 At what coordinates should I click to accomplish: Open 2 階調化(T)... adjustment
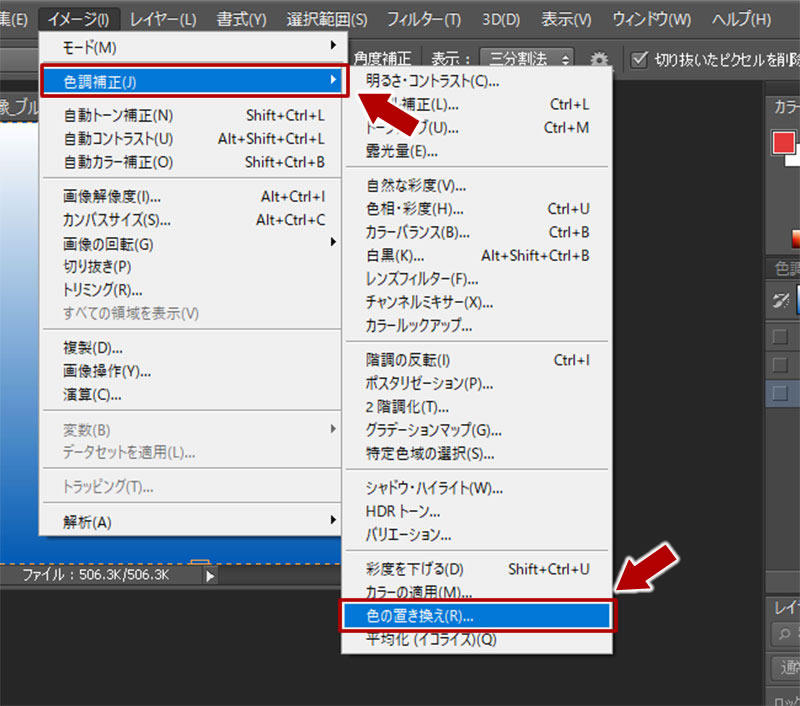click(477, 407)
